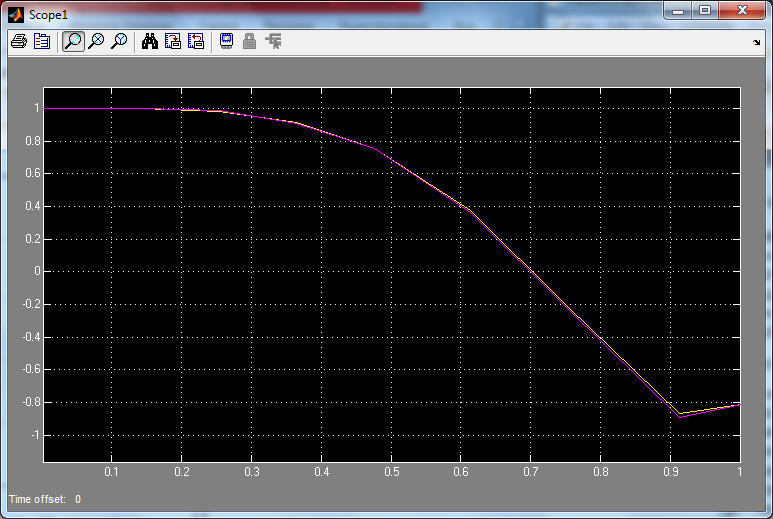Click the dock arrow at the toolbar's right end
The height and width of the screenshot is (519, 773).
point(757,42)
